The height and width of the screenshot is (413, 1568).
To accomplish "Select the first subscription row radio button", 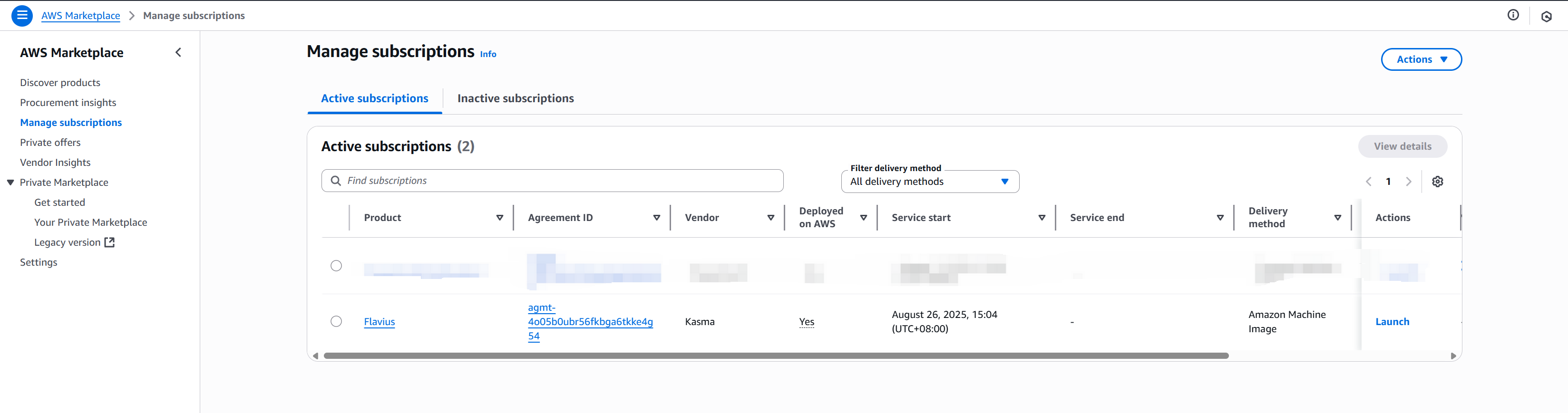I will [x=336, y=266].
